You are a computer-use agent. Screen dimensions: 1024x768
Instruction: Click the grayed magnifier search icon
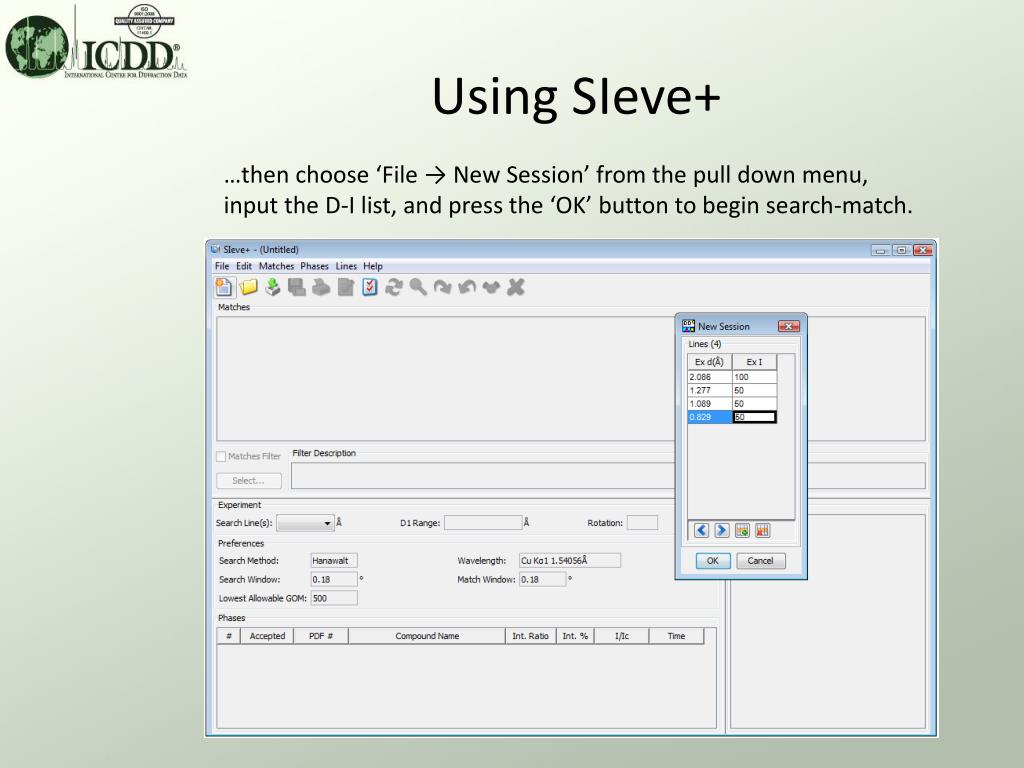(x=418, y=287)
